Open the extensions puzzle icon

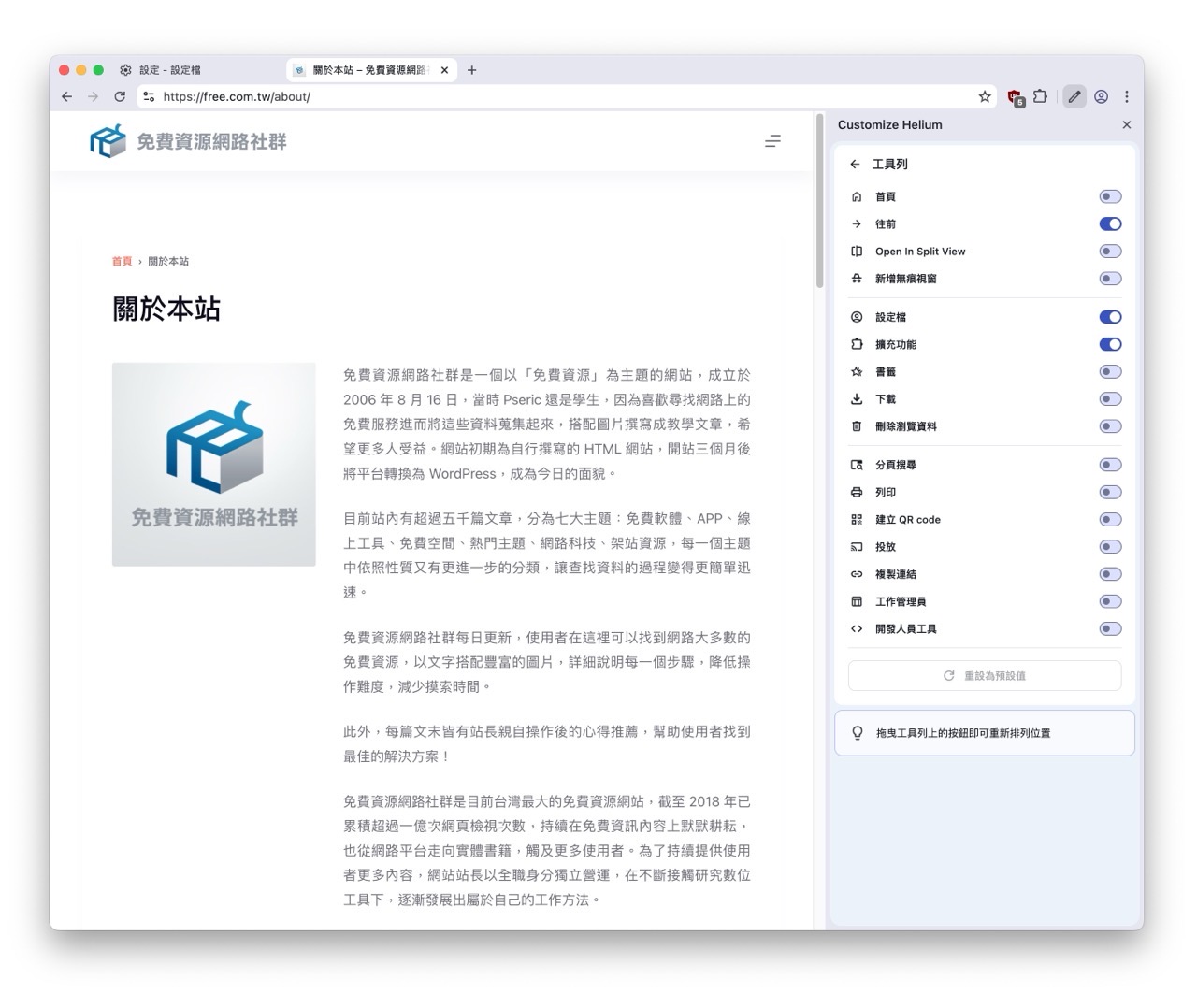[1040, 96]
